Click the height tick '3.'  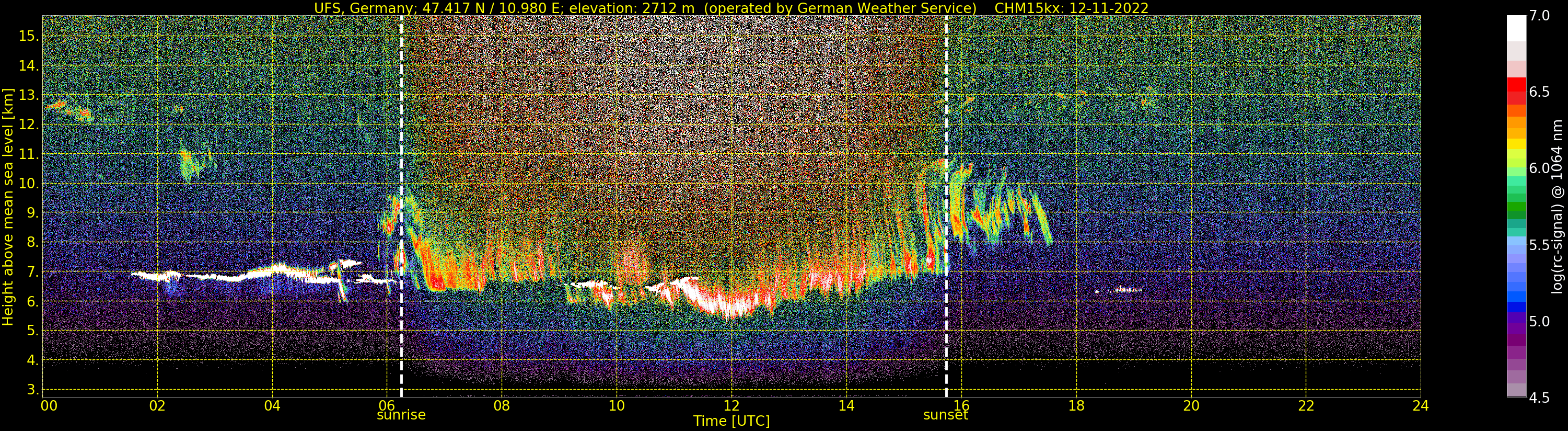[33, 390]
